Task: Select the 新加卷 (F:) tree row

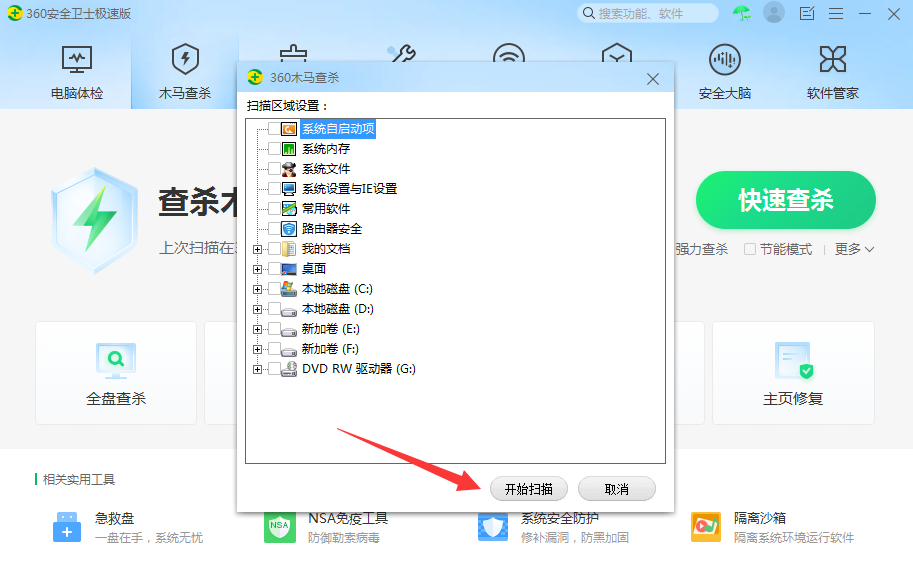Action: [x=330, y=349]
